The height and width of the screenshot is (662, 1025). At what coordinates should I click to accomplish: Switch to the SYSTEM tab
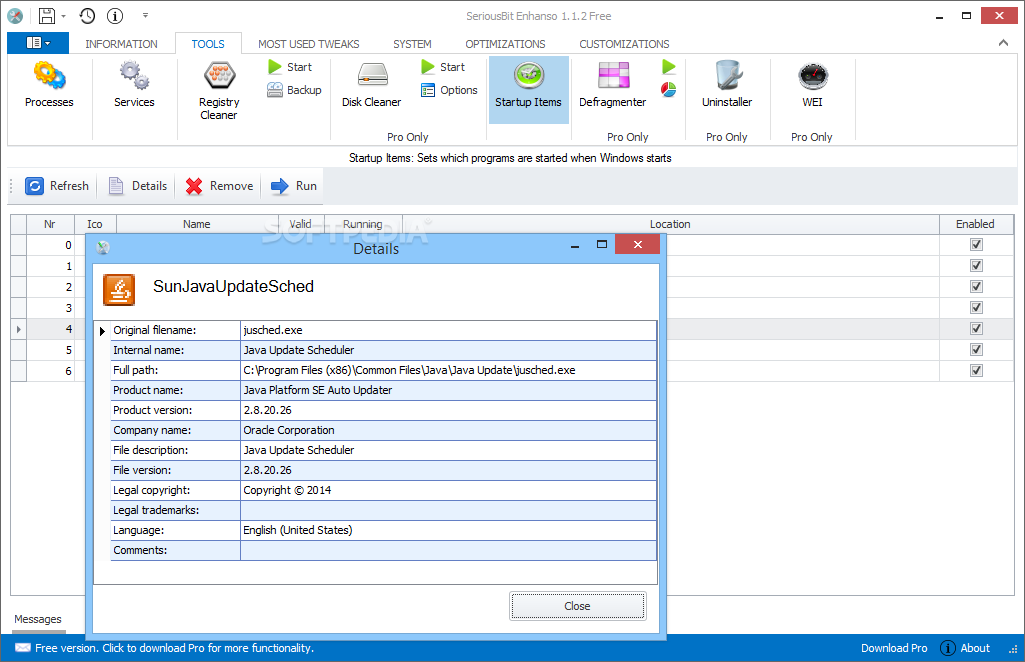coord(412,44)
